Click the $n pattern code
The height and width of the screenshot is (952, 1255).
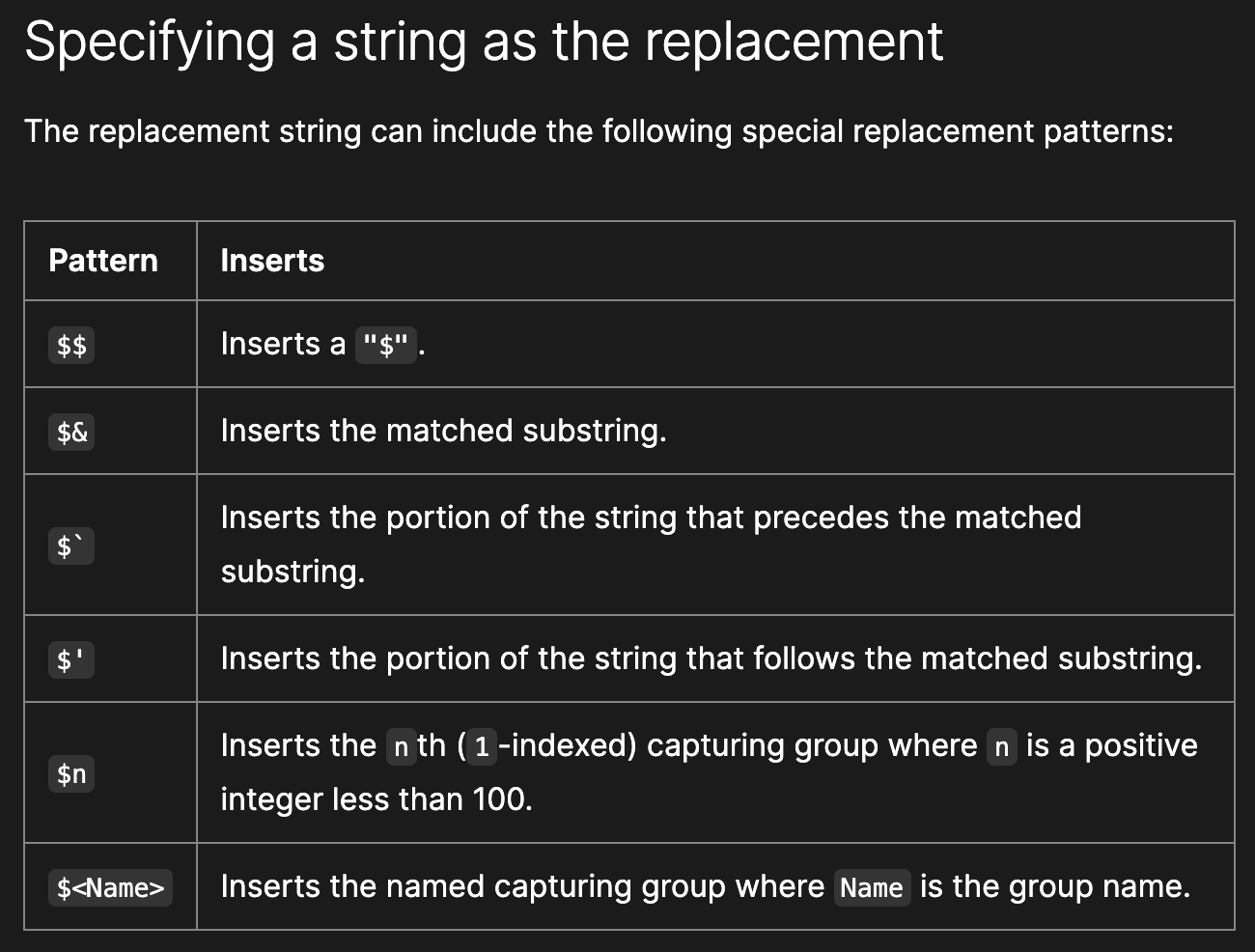pos(71,774)
